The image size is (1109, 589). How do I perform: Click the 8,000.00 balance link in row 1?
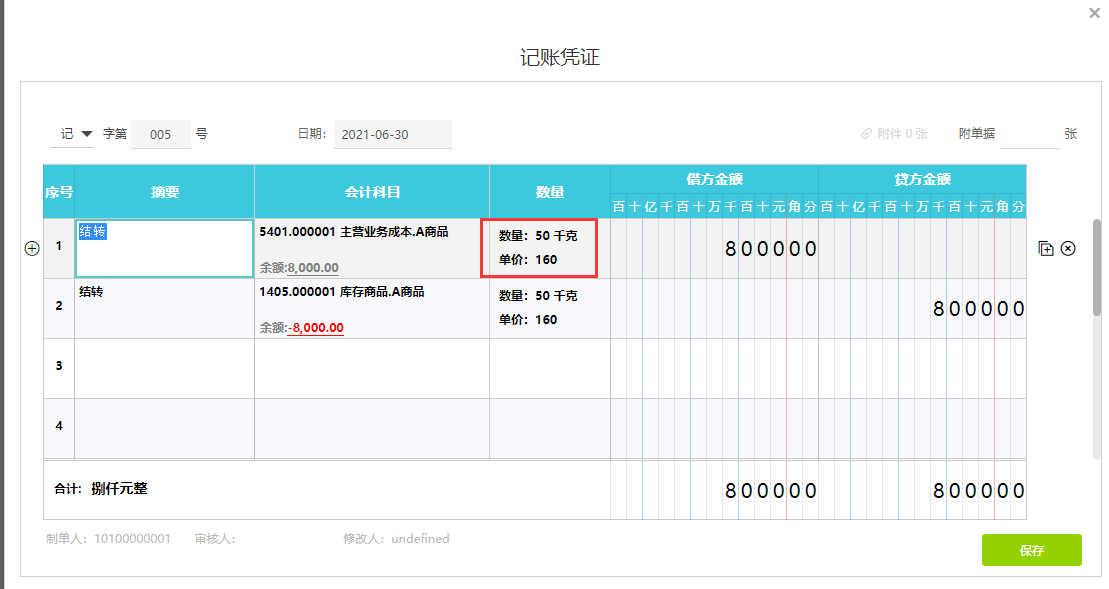pyautogui.click(x=312, y=268)
